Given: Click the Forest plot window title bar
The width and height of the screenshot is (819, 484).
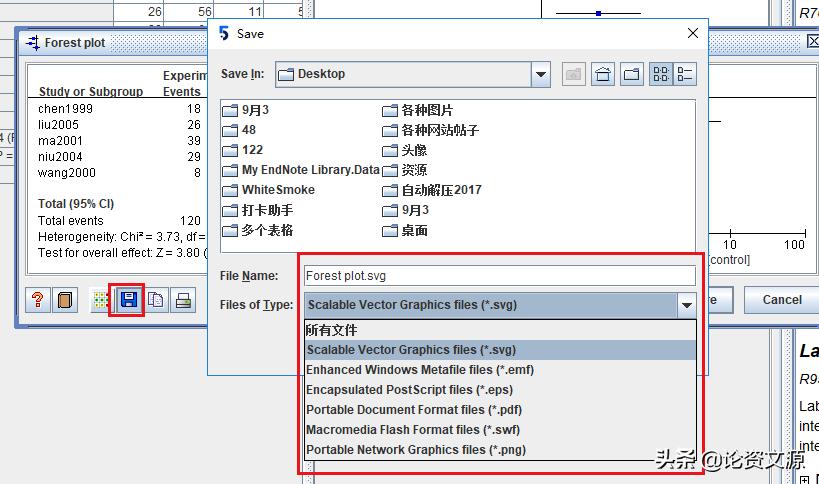Looking at the screenshot, I should [x=114, y=43].
